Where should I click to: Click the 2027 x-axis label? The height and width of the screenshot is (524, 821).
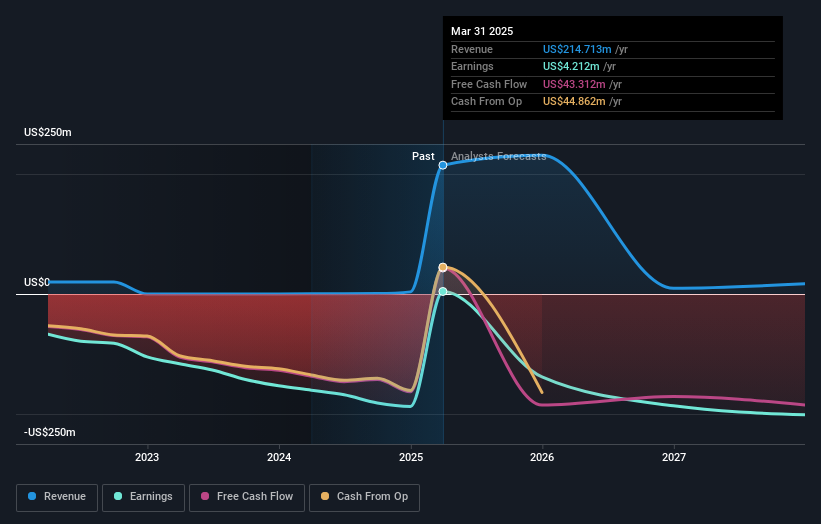point(674,458)
